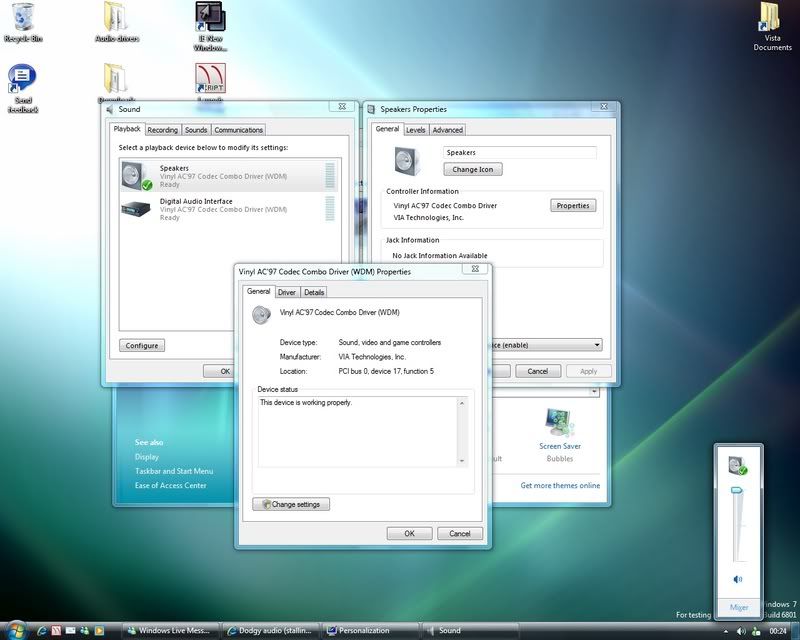
Task: Open the Recycle Bin desktop icon
Action: [x=22, y=22]
